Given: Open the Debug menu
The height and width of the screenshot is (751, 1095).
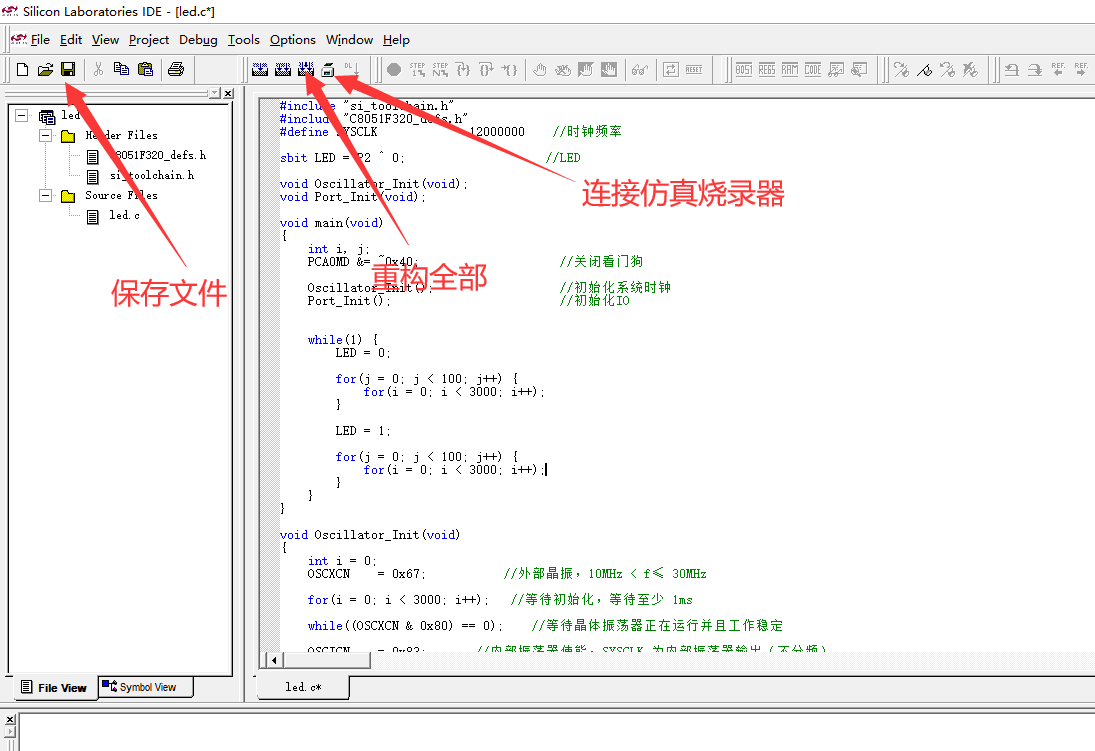Looking at the screenshot, I should pos(198,40).
